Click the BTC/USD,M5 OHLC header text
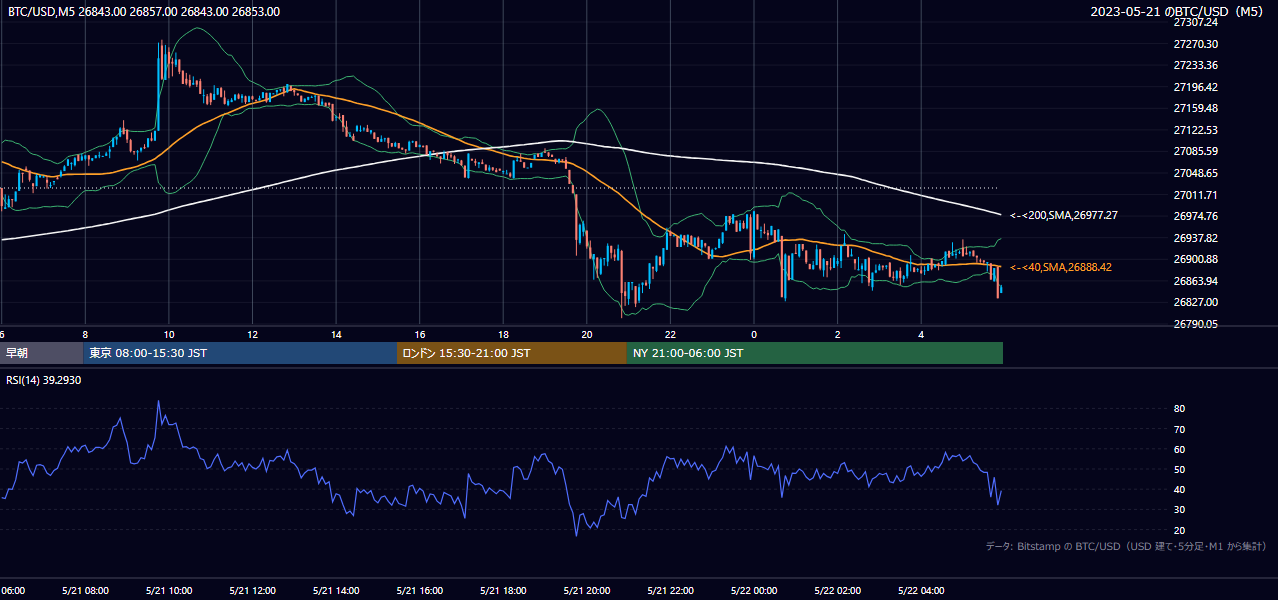The height and width of the screenshot is (600, 1278). (x=143, y=12)
